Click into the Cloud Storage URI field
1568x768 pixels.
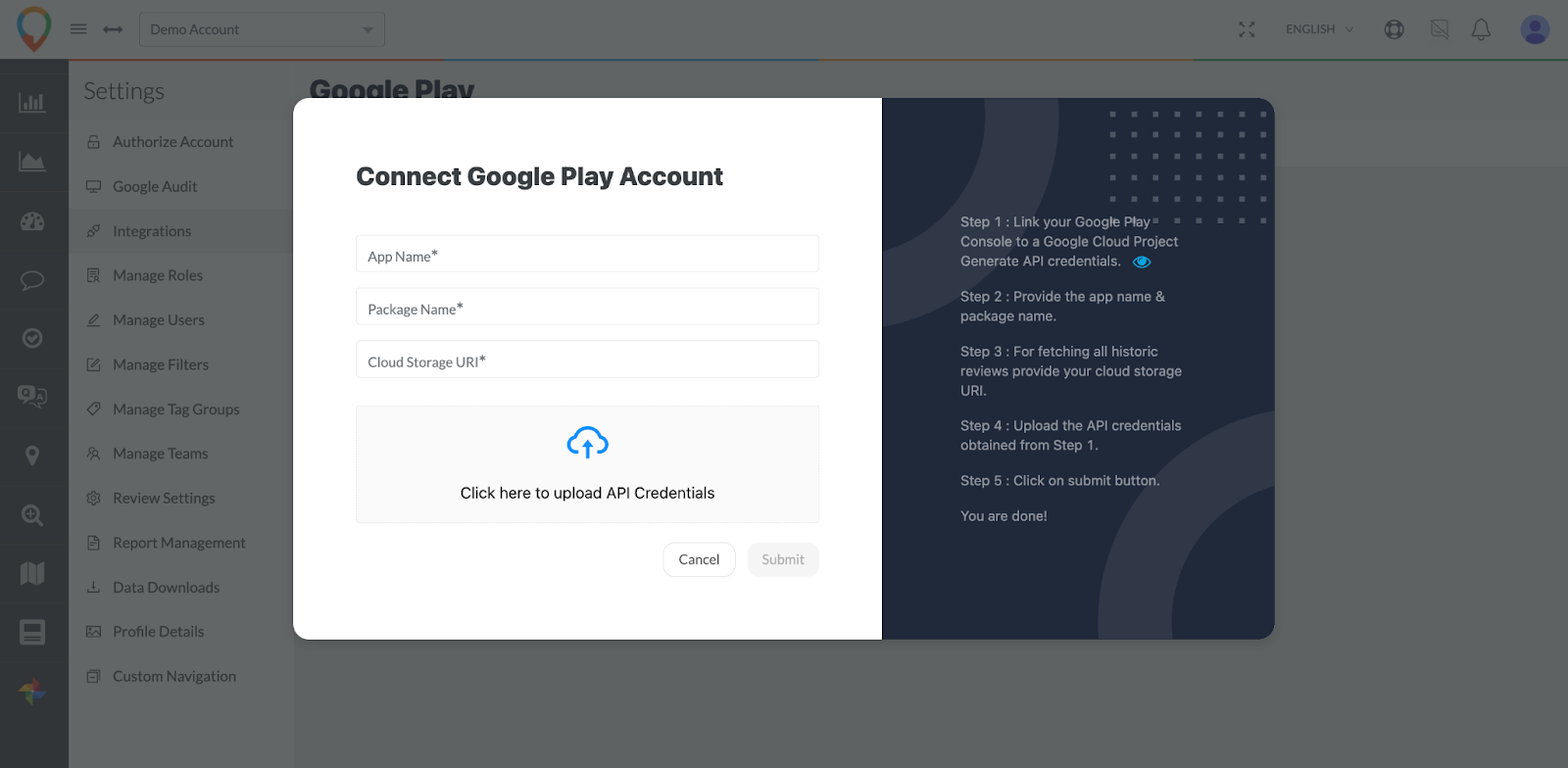click(x=587, y=360)
